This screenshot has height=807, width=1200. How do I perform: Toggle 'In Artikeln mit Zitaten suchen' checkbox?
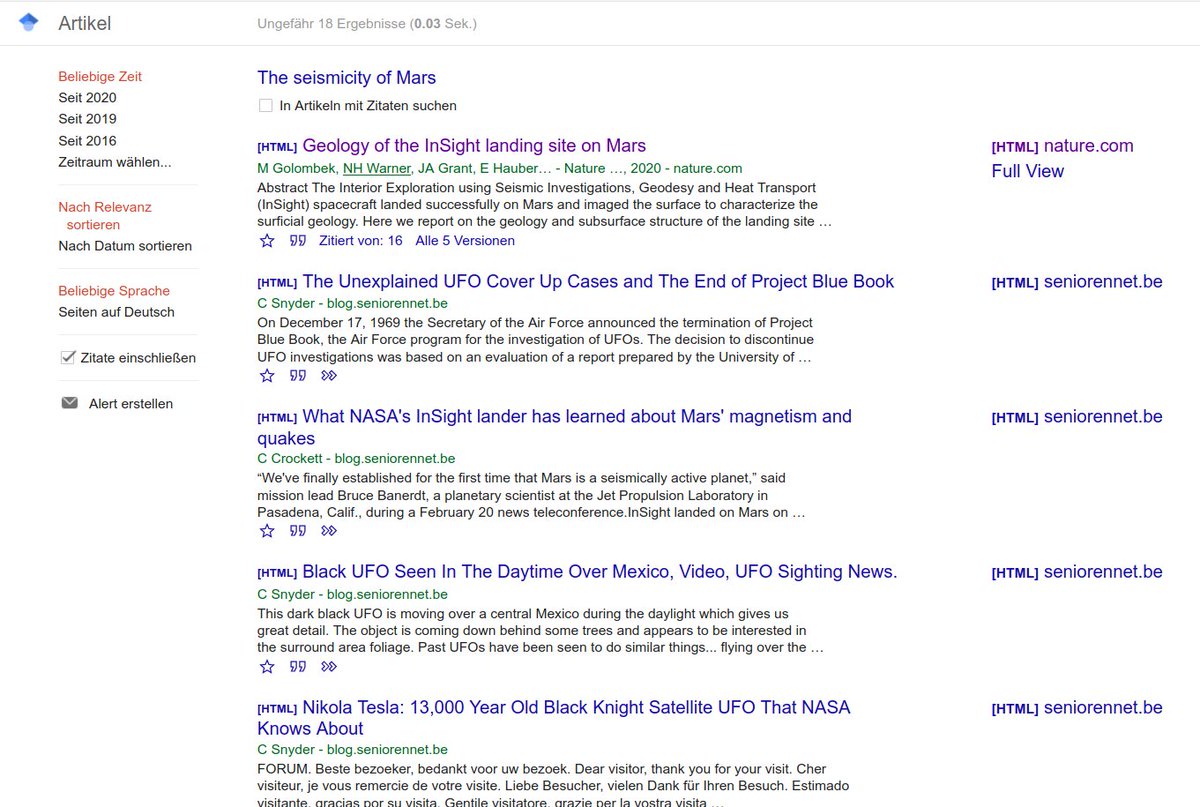point(265,105)
